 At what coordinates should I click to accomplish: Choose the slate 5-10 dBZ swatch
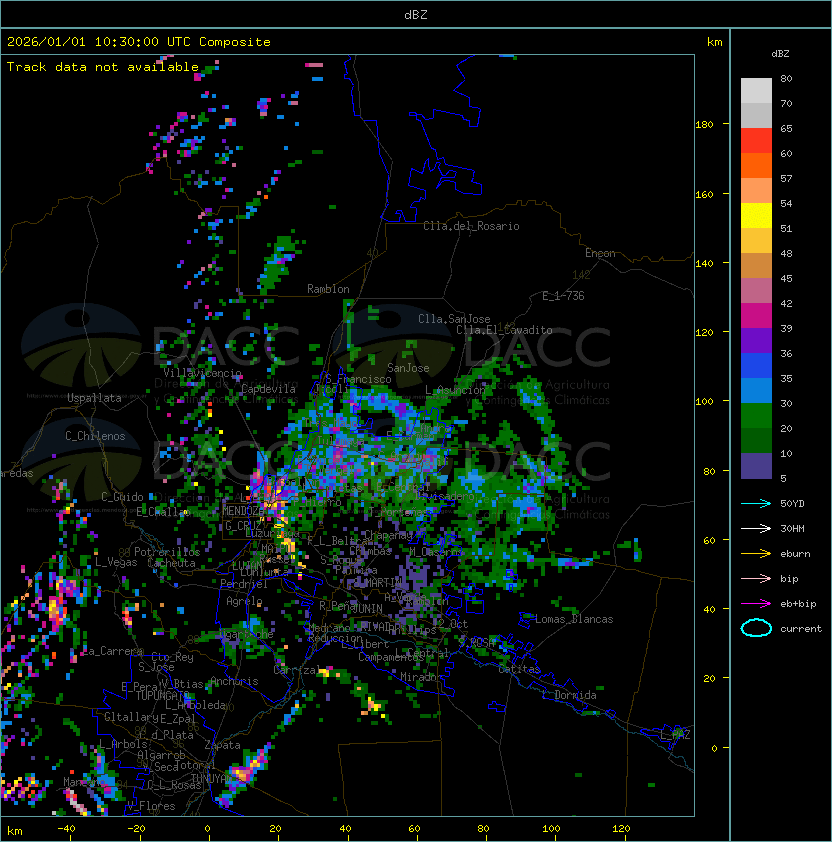(x=756, y=466)
